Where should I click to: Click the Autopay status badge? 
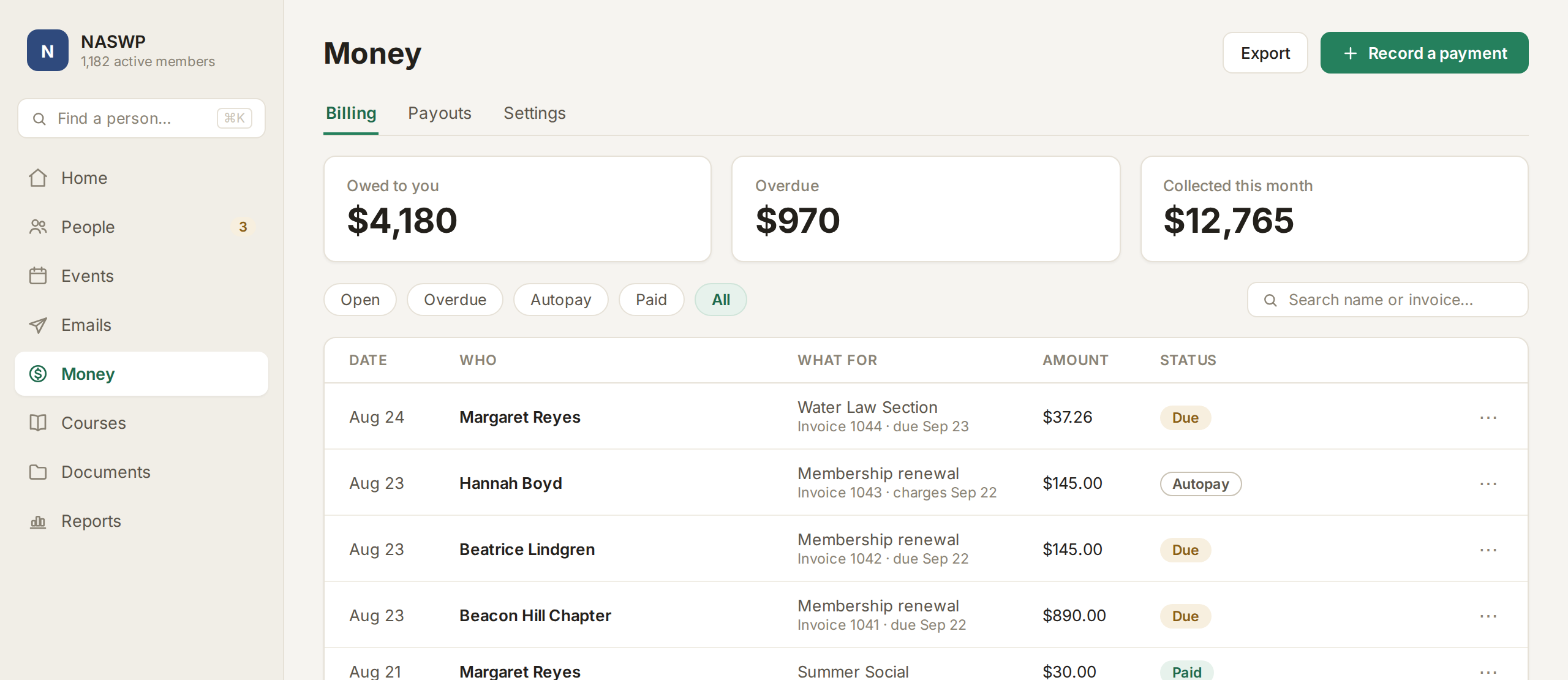(x=1200, y=484)
